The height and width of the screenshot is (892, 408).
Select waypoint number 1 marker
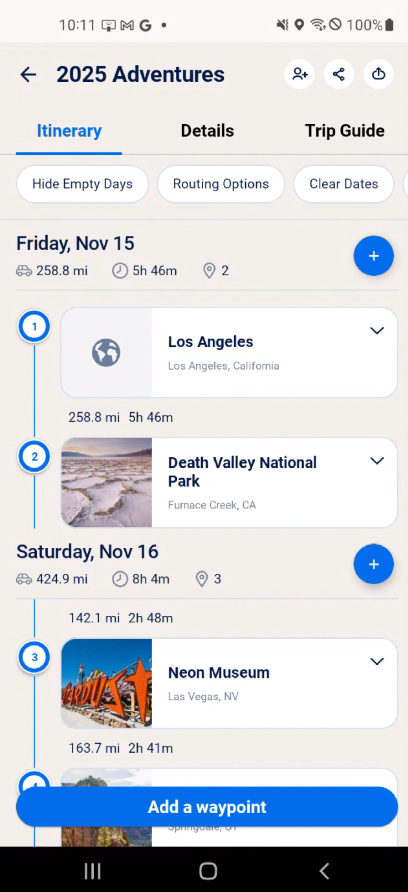[x=34, y=327]
